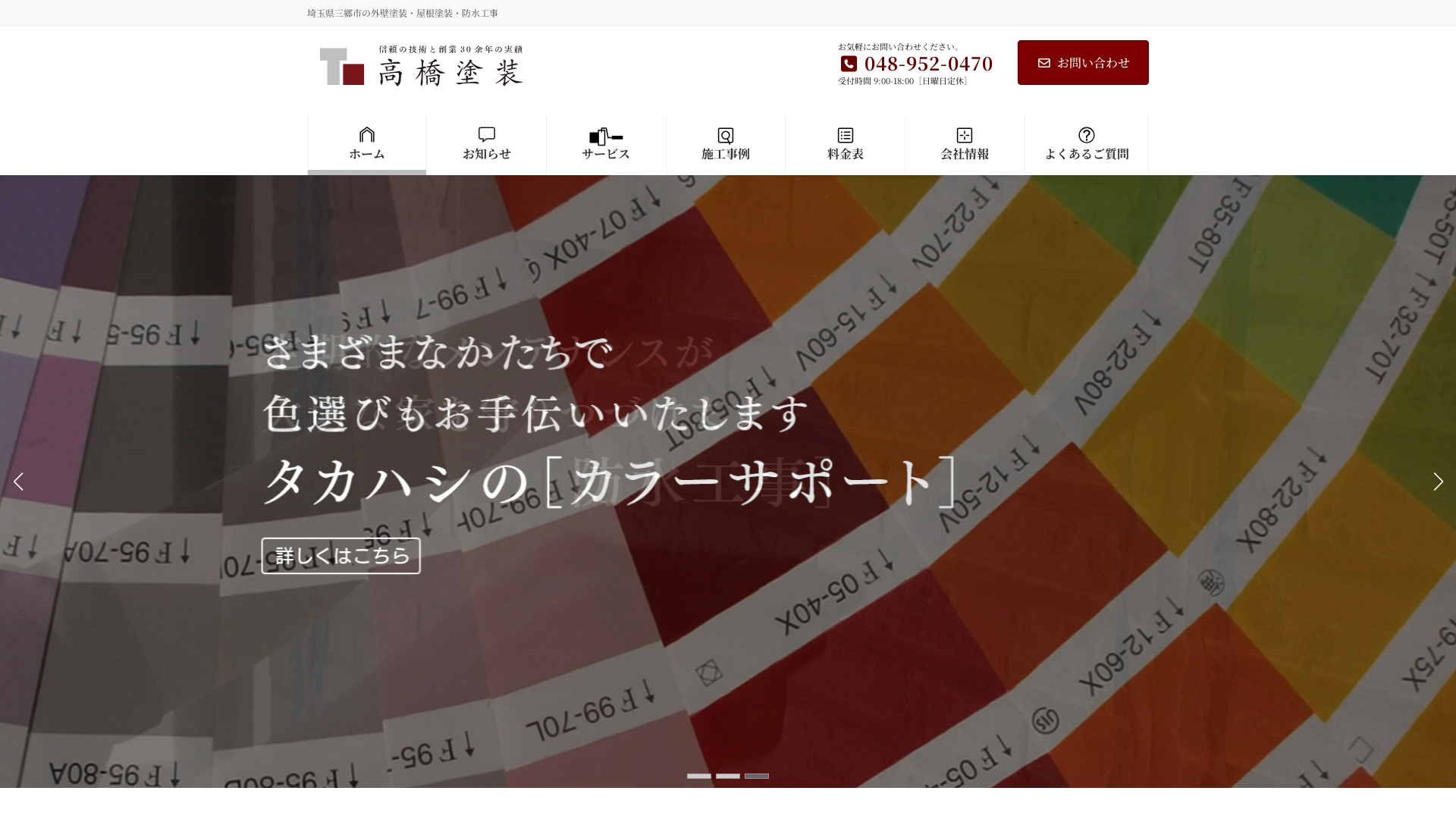Click the envelope icon in お問い合わせ button

pyautogui.click(x=1044, y=63)
